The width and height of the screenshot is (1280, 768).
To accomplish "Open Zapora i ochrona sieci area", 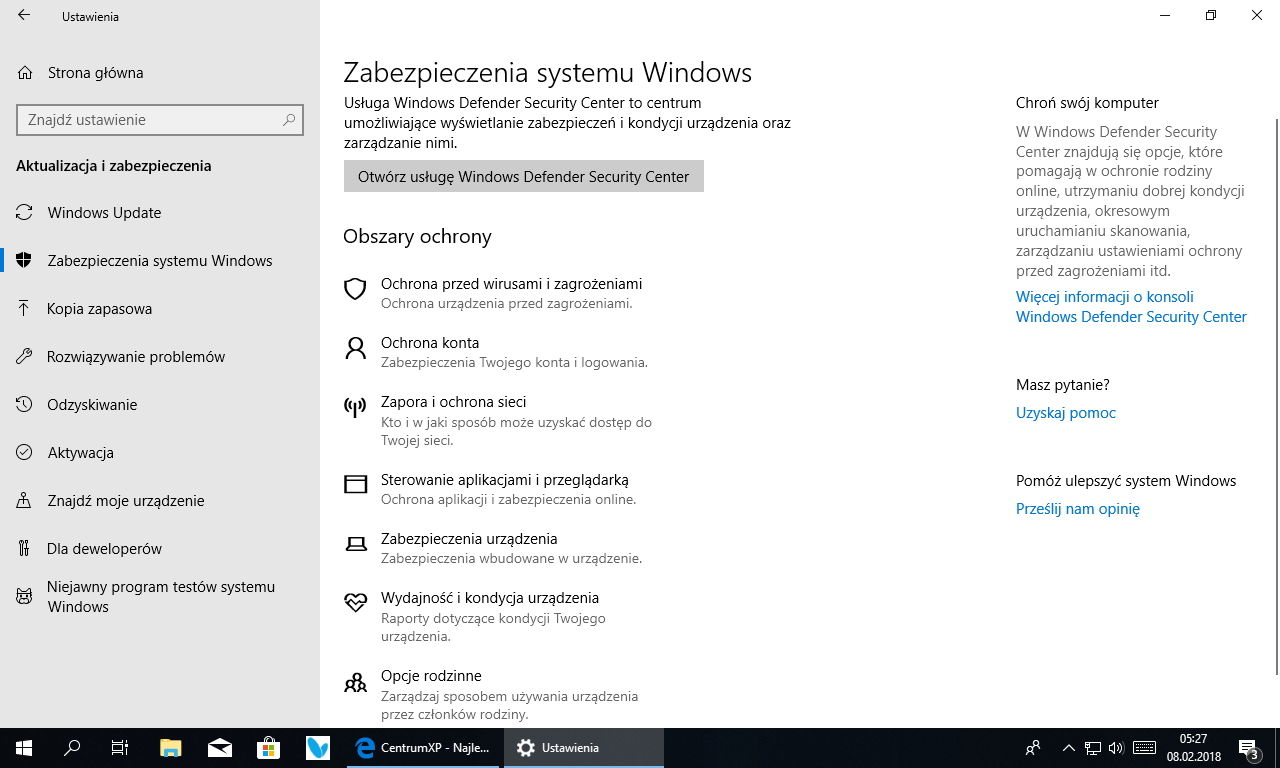I will coord(453,402).
